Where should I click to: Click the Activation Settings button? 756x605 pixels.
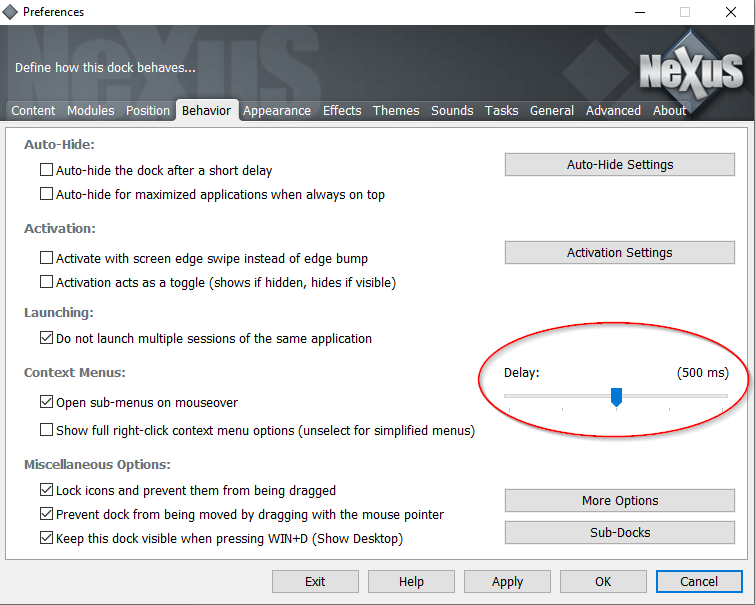tap(620, 253)
